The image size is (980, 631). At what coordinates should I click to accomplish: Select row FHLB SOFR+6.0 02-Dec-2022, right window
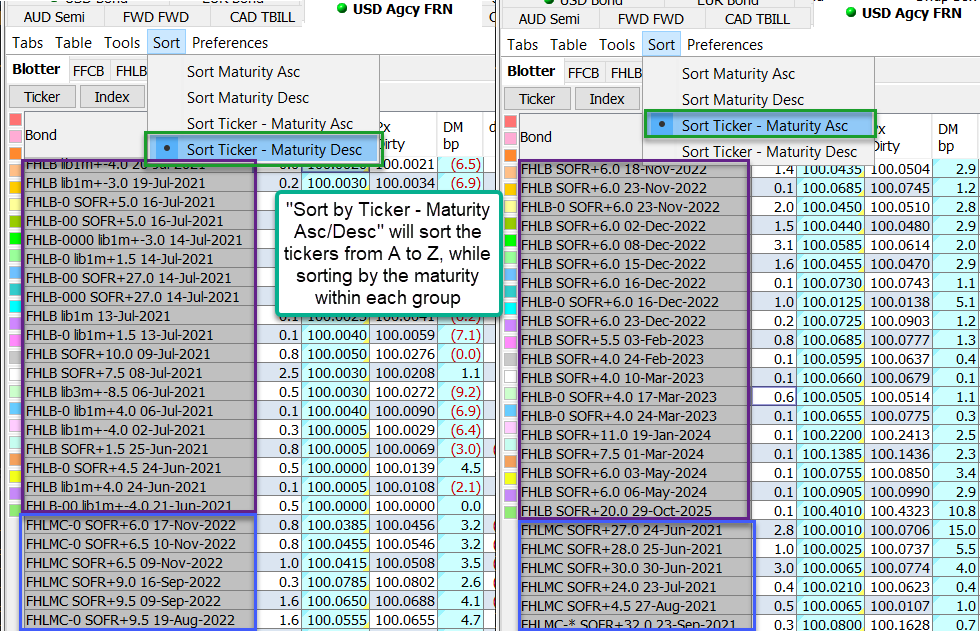coord(634,226)
